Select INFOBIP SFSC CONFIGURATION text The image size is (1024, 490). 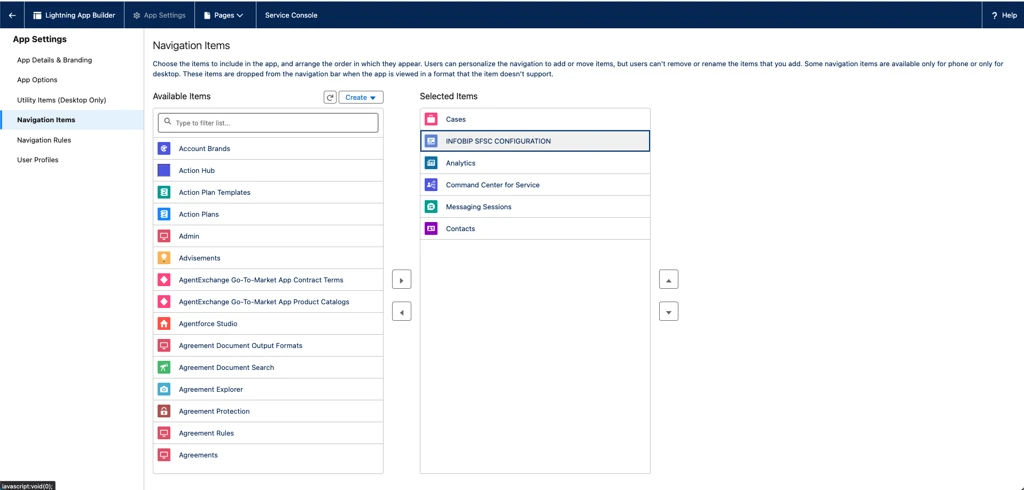click(x=498, y=141)
